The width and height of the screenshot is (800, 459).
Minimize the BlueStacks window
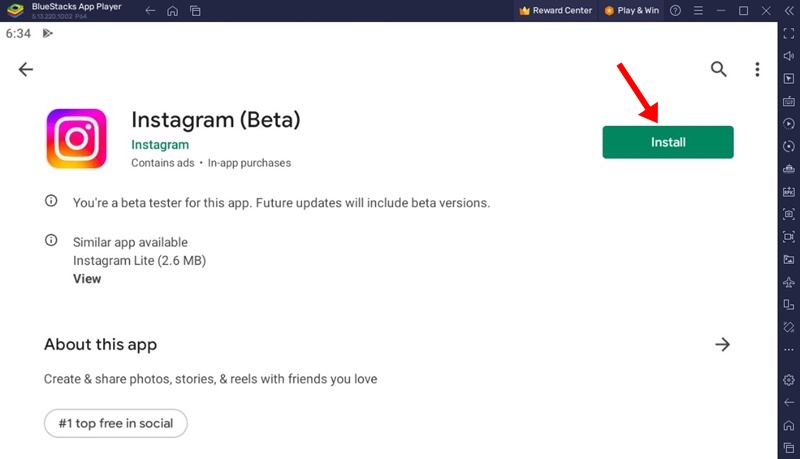click(721, 10)
